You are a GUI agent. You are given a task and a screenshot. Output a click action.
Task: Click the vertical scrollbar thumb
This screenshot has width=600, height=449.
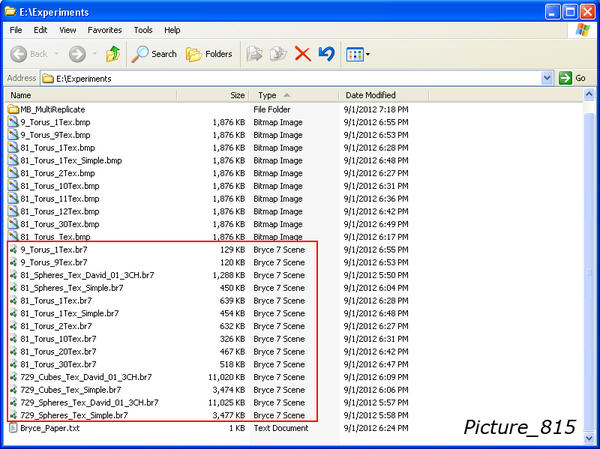pos(589,273)
